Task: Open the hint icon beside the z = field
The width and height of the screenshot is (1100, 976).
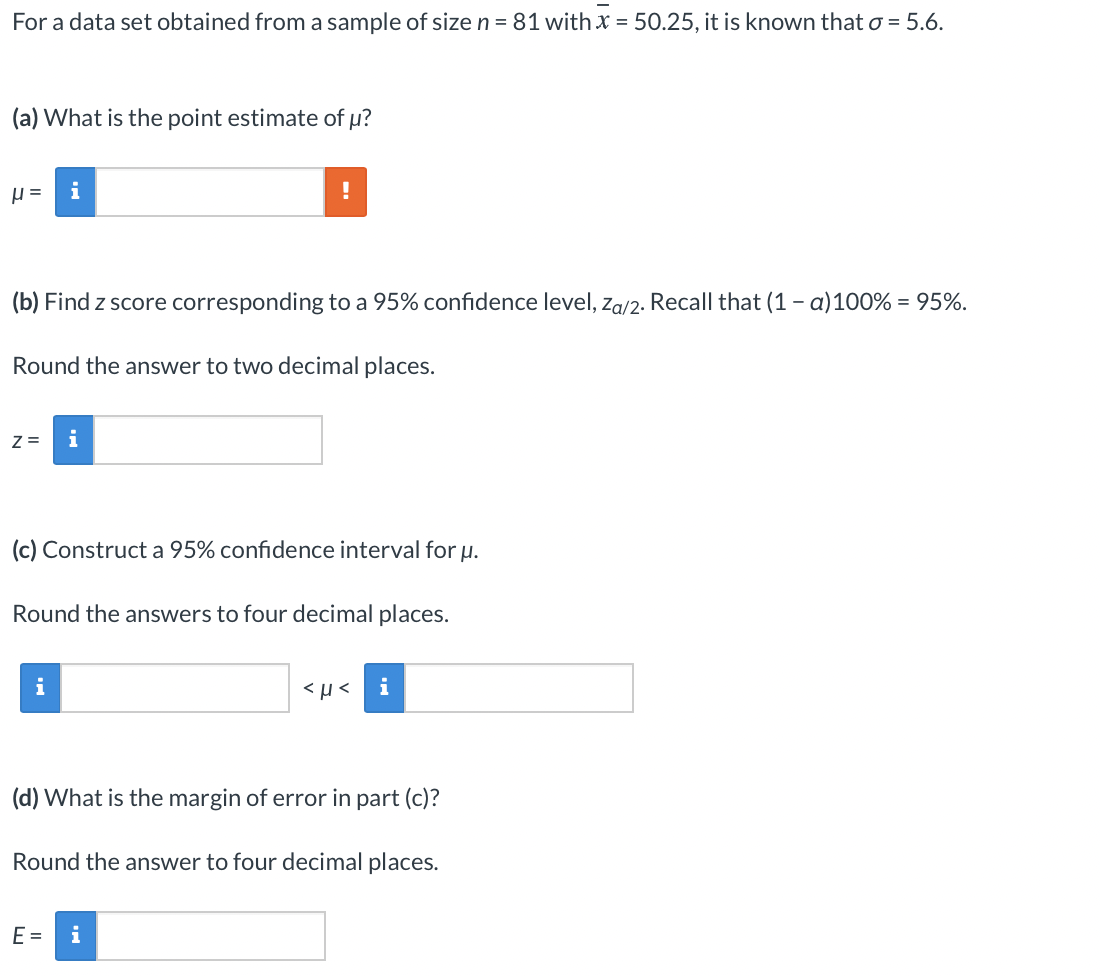Action: [71, 439]
